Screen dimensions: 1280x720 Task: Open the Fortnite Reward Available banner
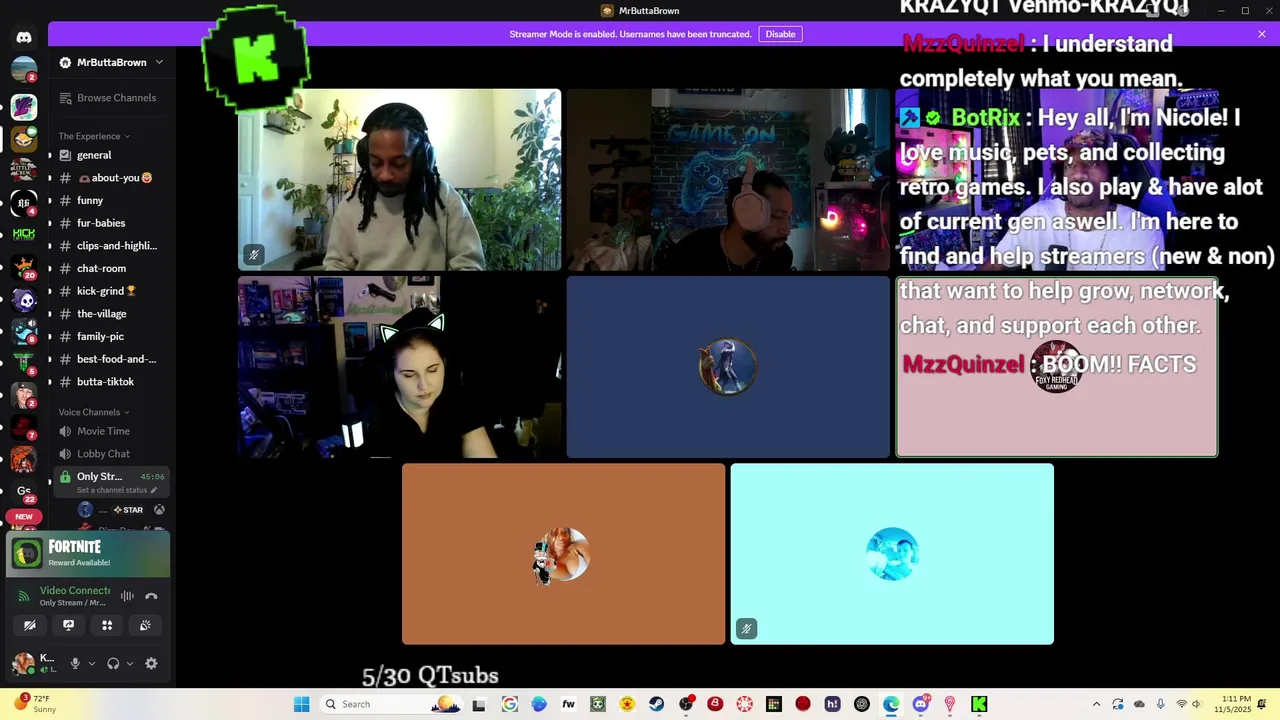click(88, 554)
